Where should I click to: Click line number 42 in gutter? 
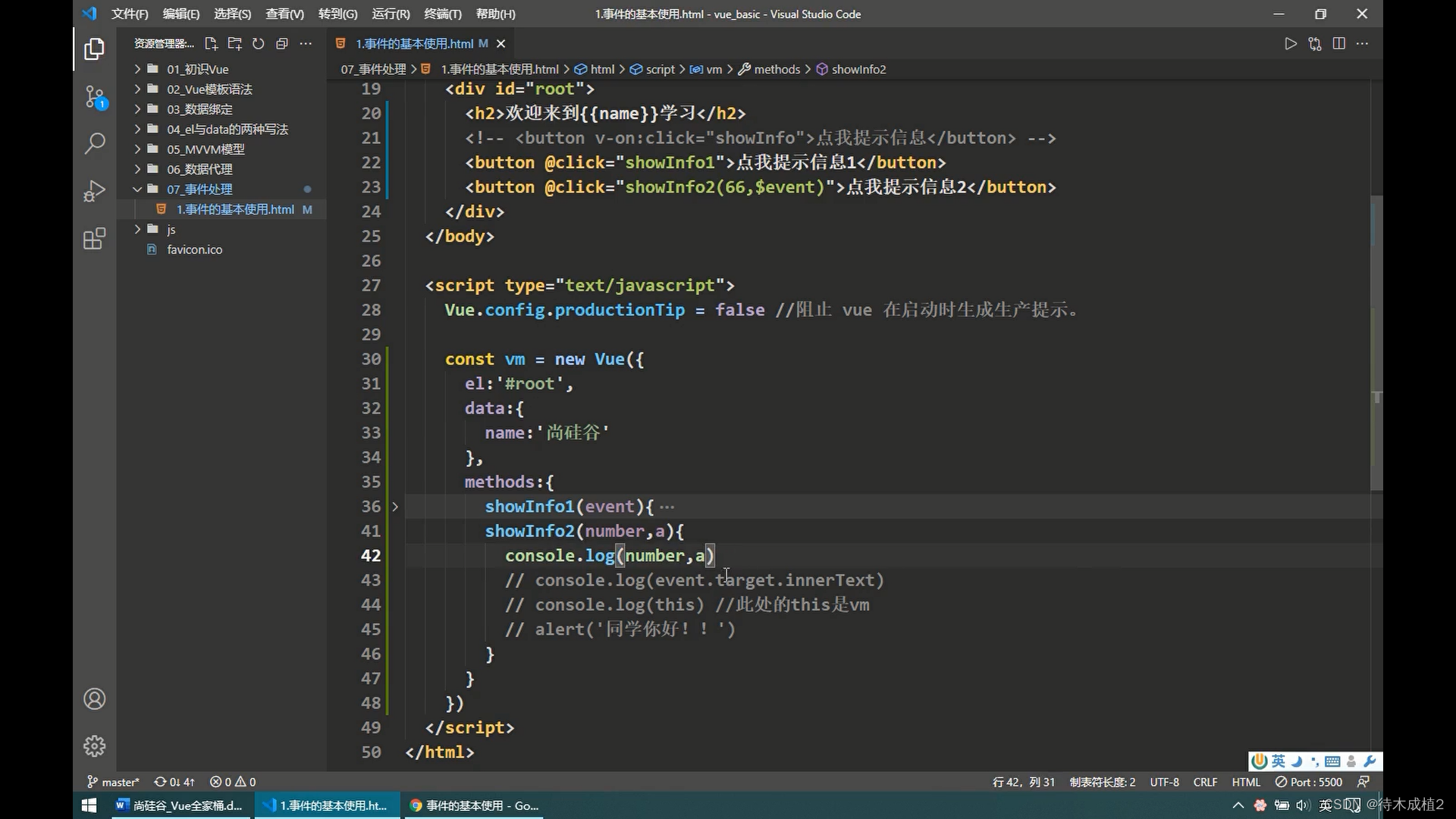[x=371, y=556]
